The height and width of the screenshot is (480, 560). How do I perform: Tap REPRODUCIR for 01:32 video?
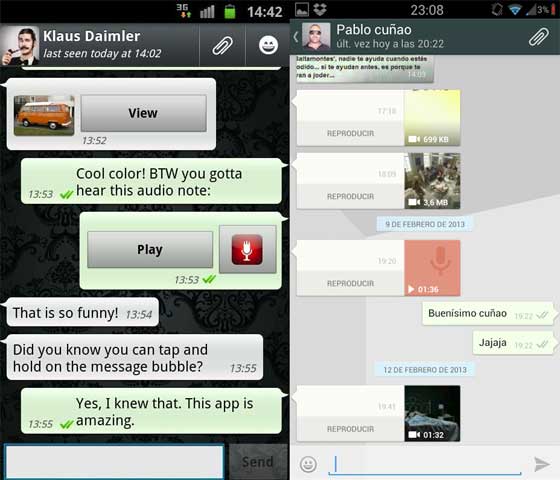[350, 429]
